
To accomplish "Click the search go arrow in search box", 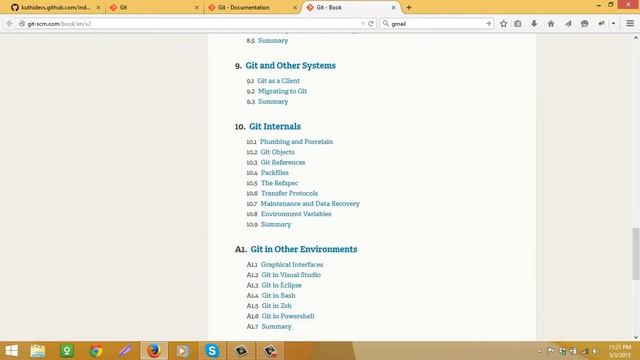I will point(488,24).
